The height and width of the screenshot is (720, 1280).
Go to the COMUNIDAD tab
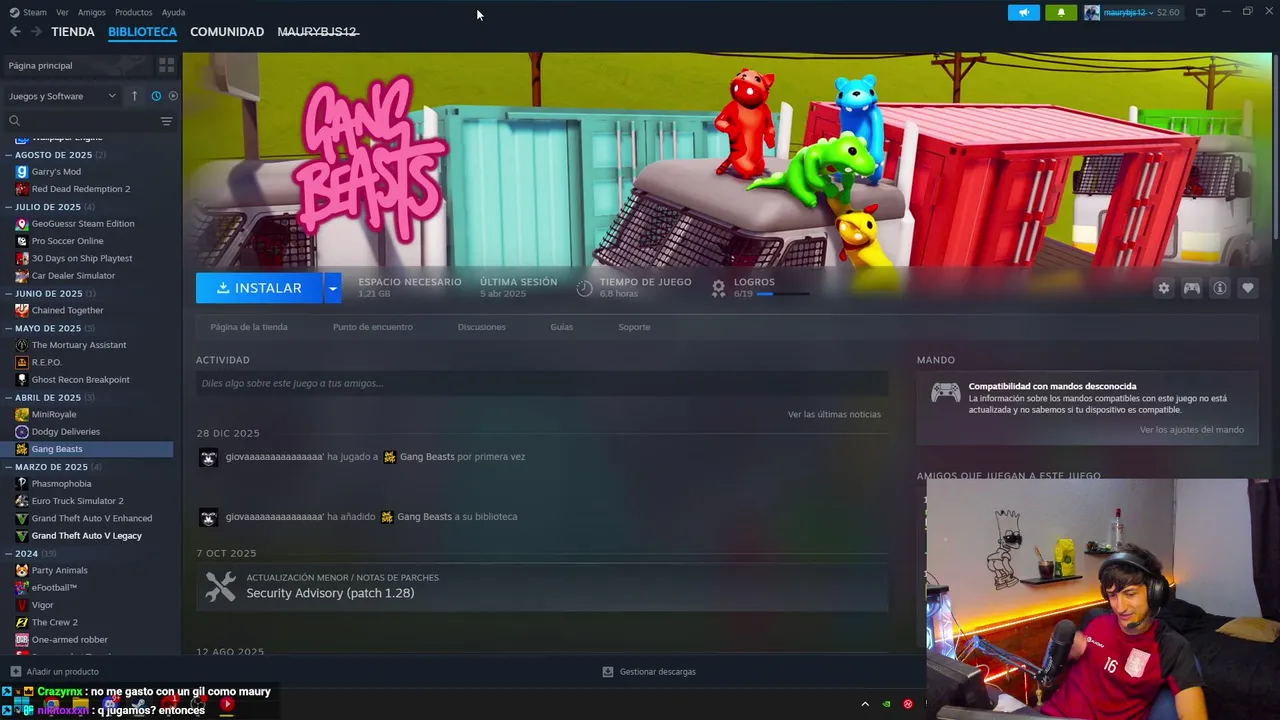coord(227,32)
